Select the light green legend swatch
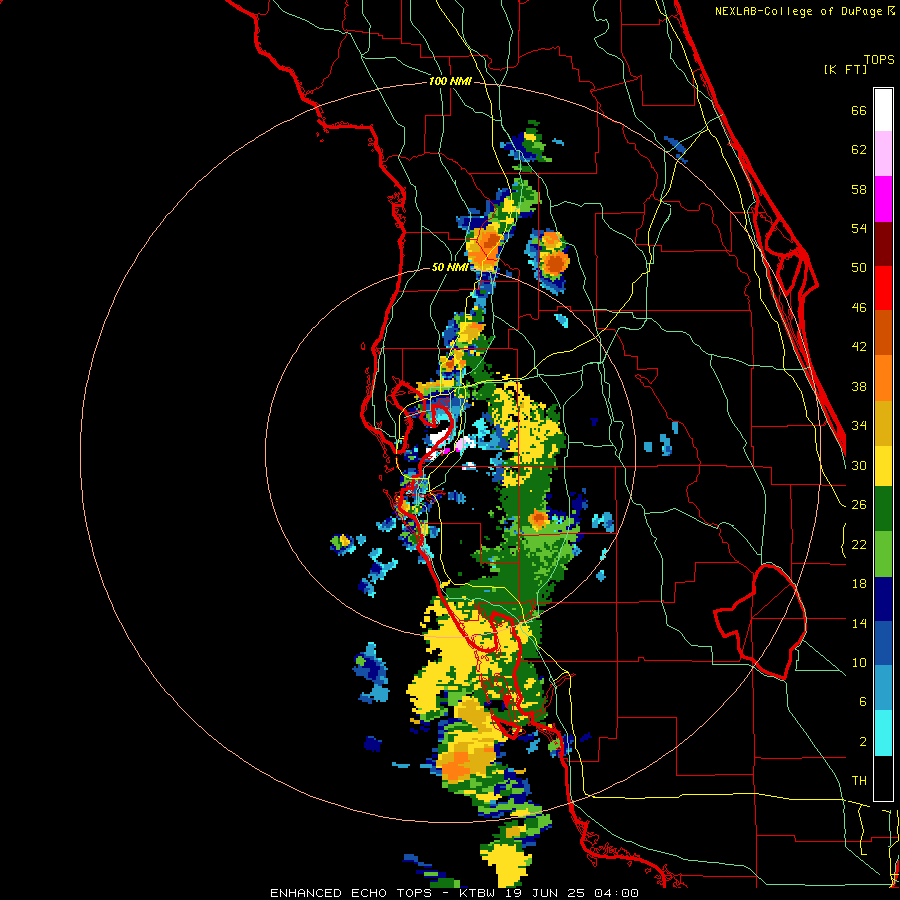The height and width of the screenshot is (900, 900). coord(883,554)
